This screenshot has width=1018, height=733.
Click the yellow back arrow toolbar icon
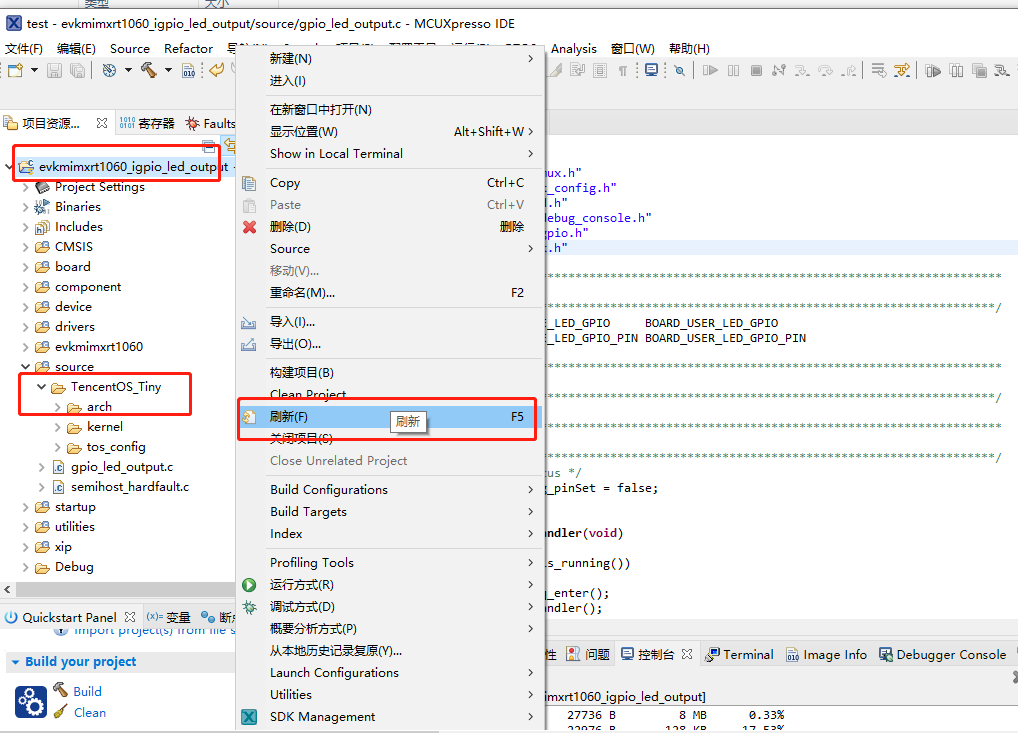point(217,69)
